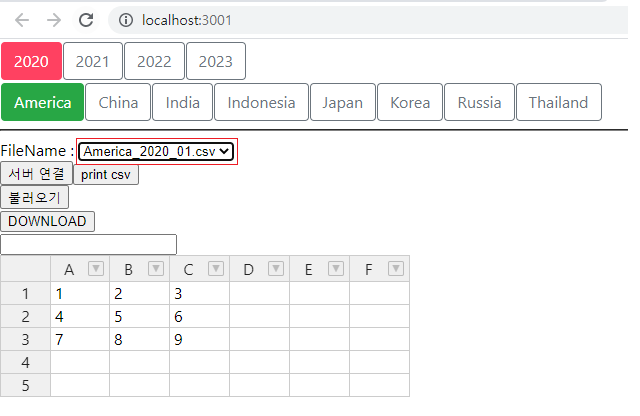Switch to the 2022 year tab
Viewport: 640px width, 416px height.
click(154, 61)
